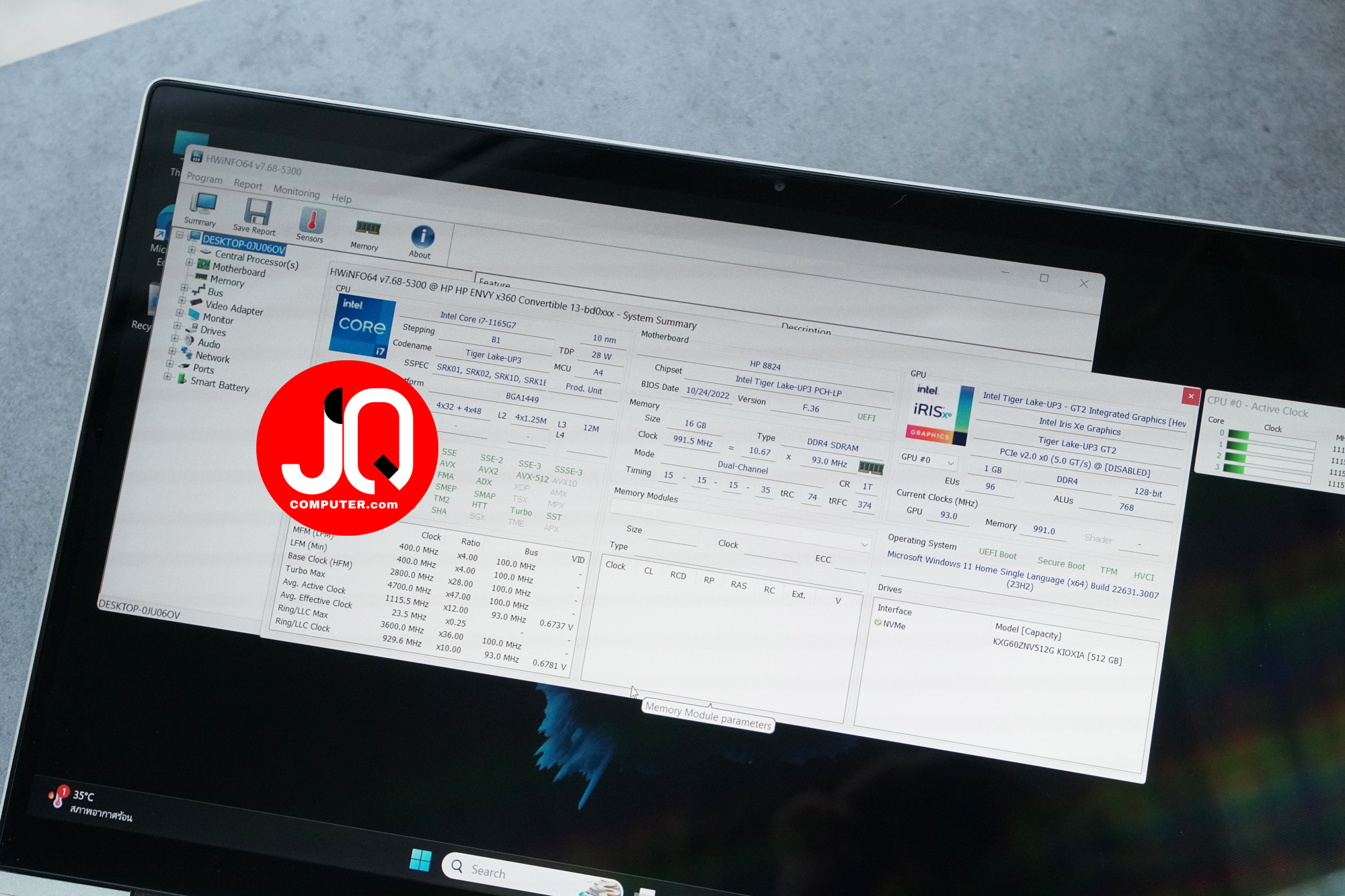The width and height of the screenshot is (1345, 896).
Task: Select the Video Adapter card icon
Action: point(196,302)
